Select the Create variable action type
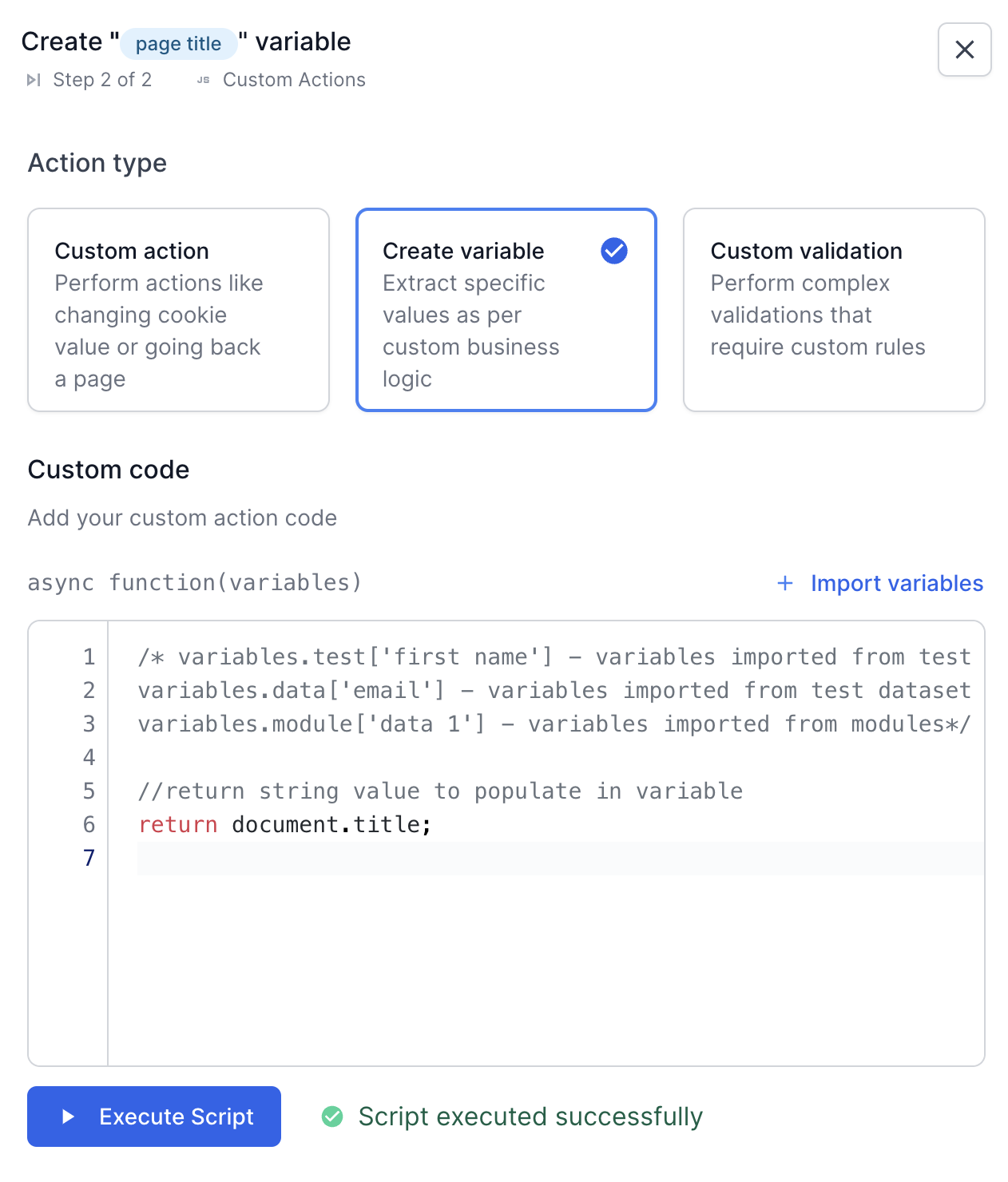Screen dimensions: 1008x1182 click(506, 310)
